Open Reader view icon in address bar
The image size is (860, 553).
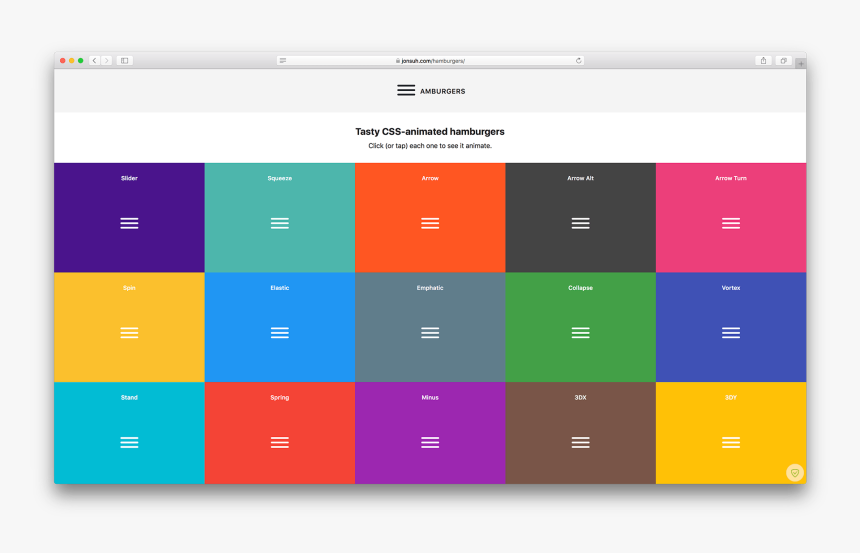283,60
